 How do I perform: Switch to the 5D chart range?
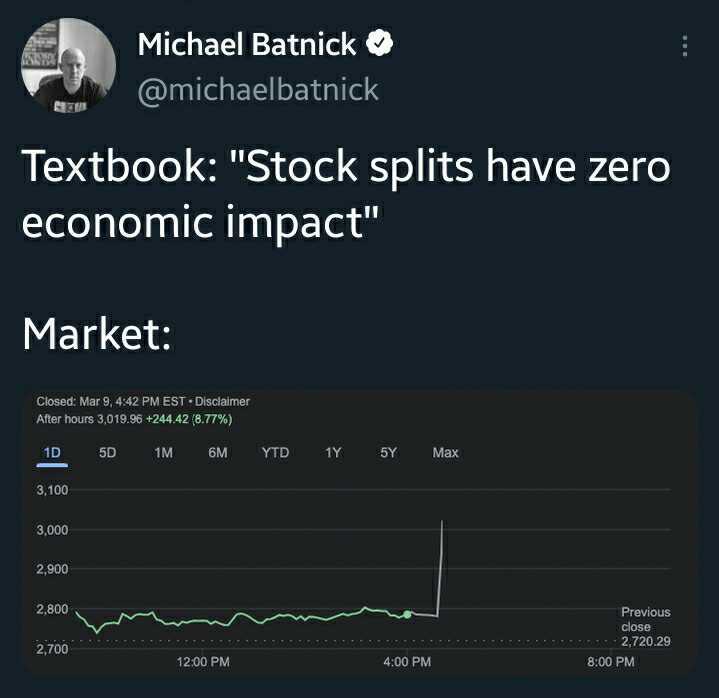[x=108, y=453]
